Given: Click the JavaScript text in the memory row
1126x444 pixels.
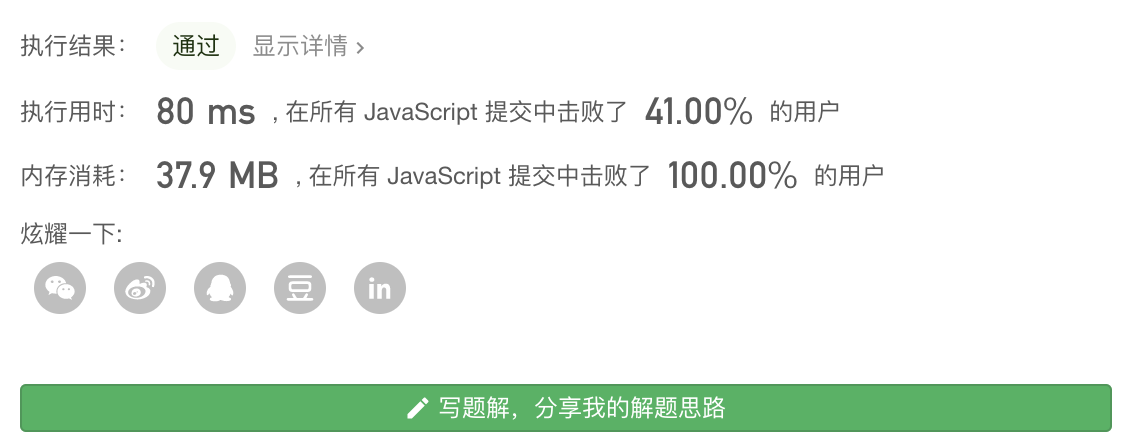Looking at the screenshot, I should (x=444, y=175).
